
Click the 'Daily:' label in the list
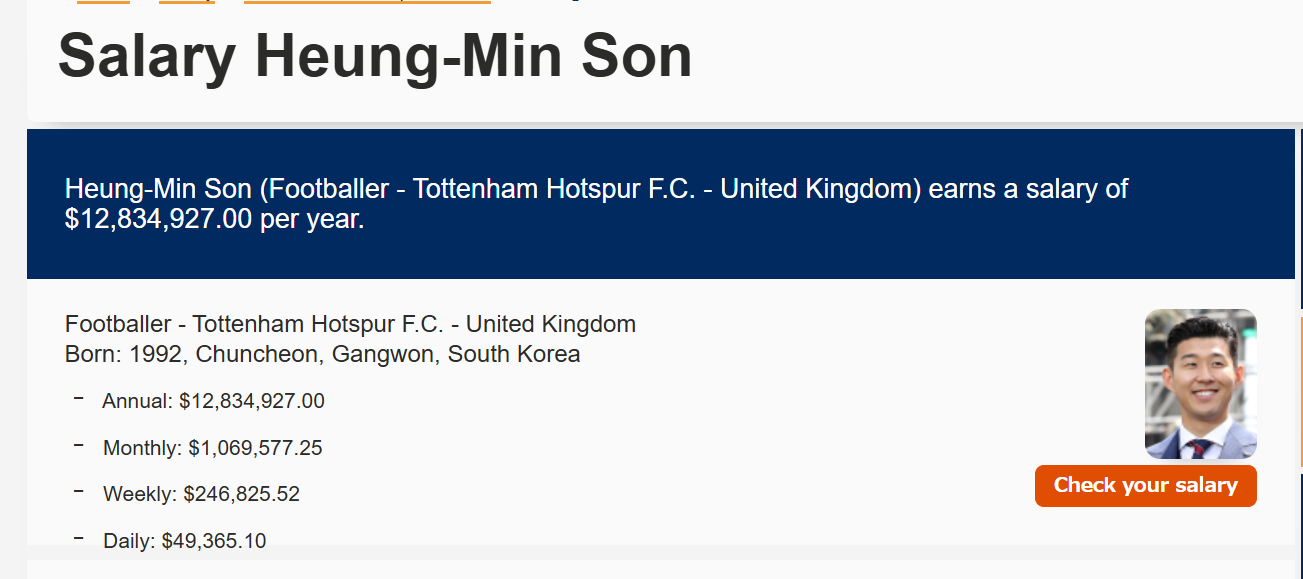click(x=128, y=541)
